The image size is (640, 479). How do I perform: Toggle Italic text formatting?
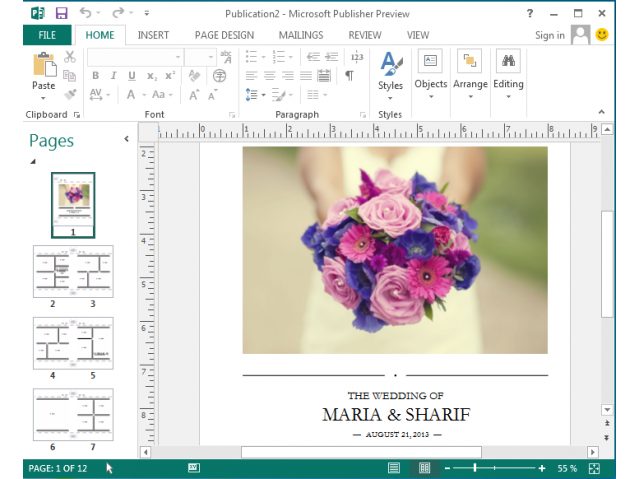pos(114,76)
